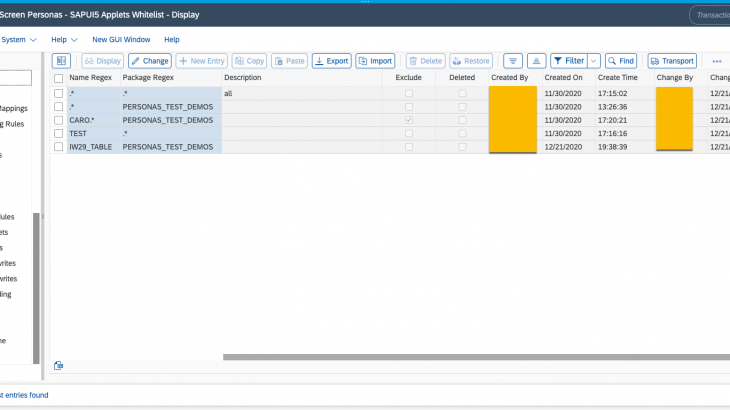The height and width of the screenshot is (410, 730).
Task: Click the Change button with pencil icon
Action: pos(149,61)
